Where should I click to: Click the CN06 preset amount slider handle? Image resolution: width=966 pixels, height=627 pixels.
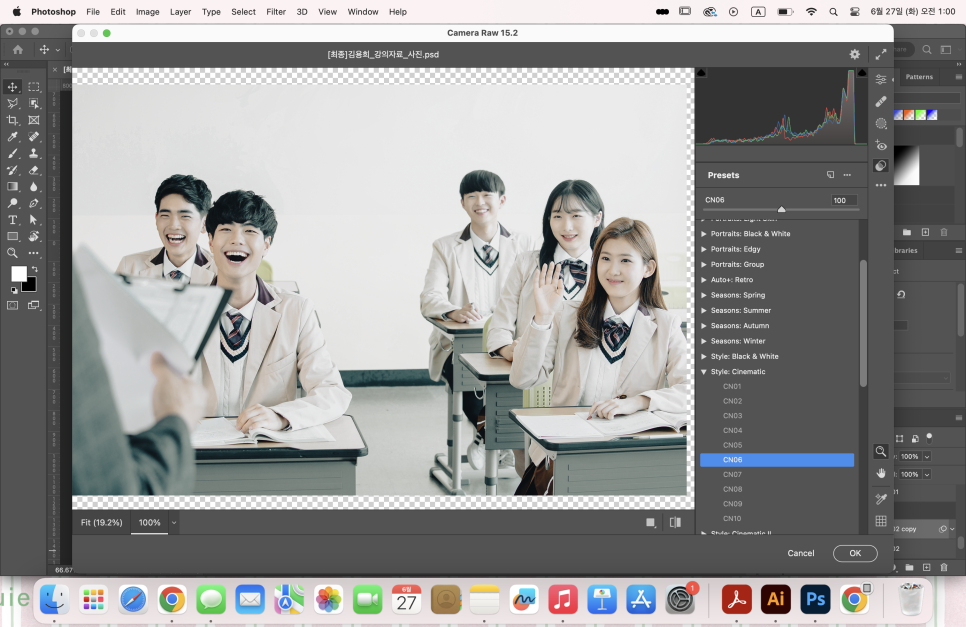pos(781,209)
